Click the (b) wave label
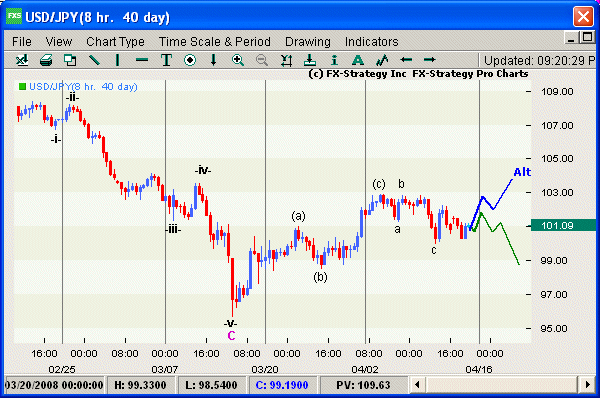The image size is (600, 398). (x=320, y=277)
